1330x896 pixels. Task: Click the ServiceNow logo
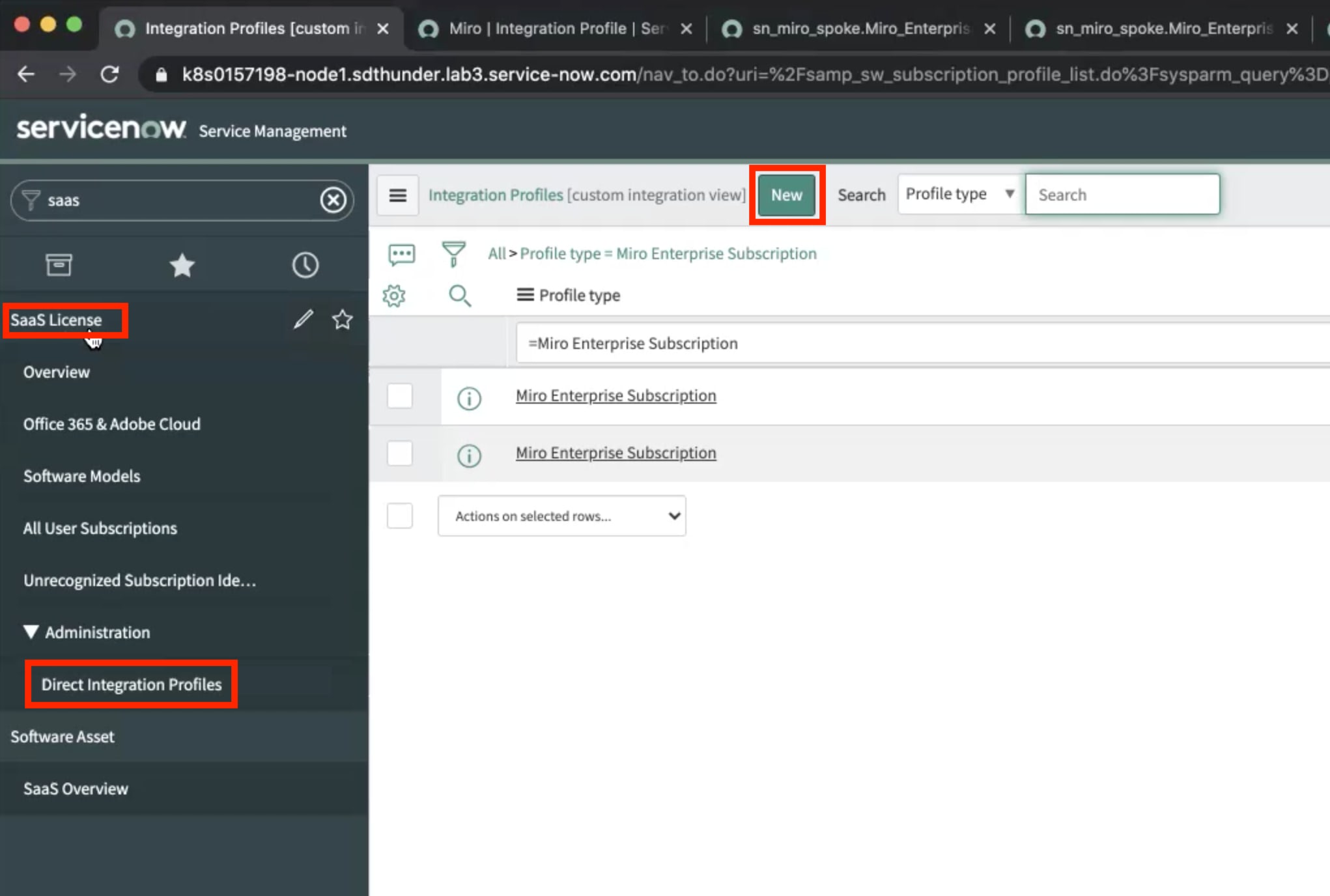(x=102, y=127)
